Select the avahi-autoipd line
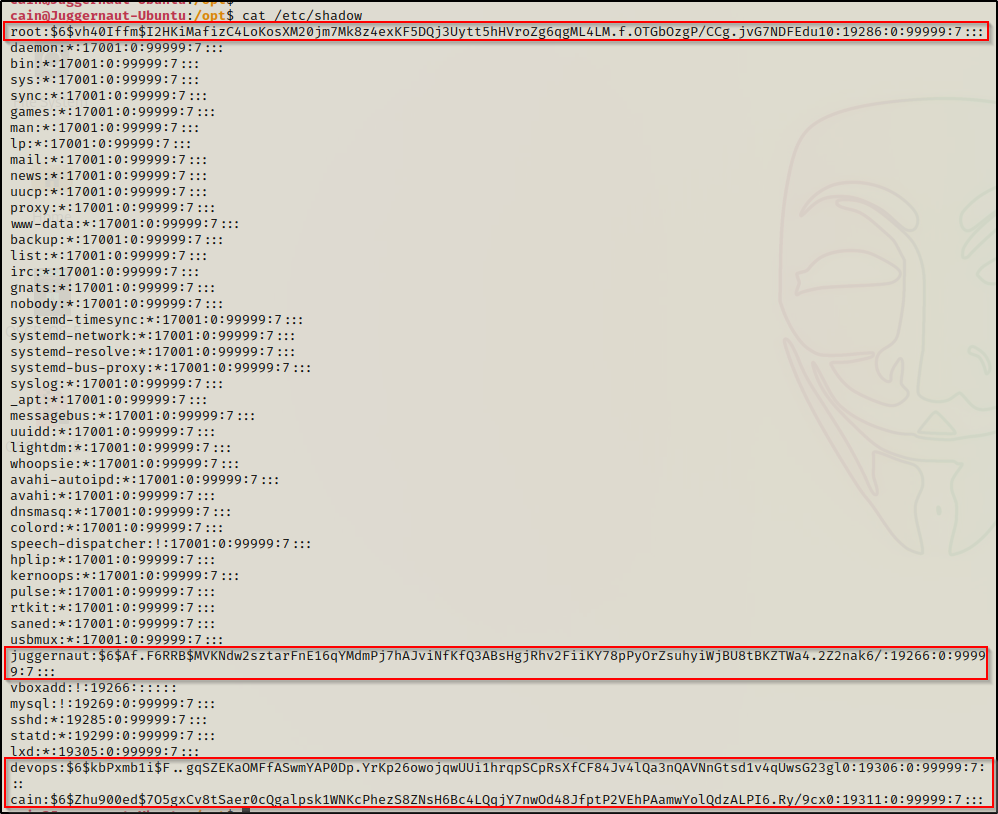Image resolution: width=998 pixels, height=814 pixels. coord(144,479)
